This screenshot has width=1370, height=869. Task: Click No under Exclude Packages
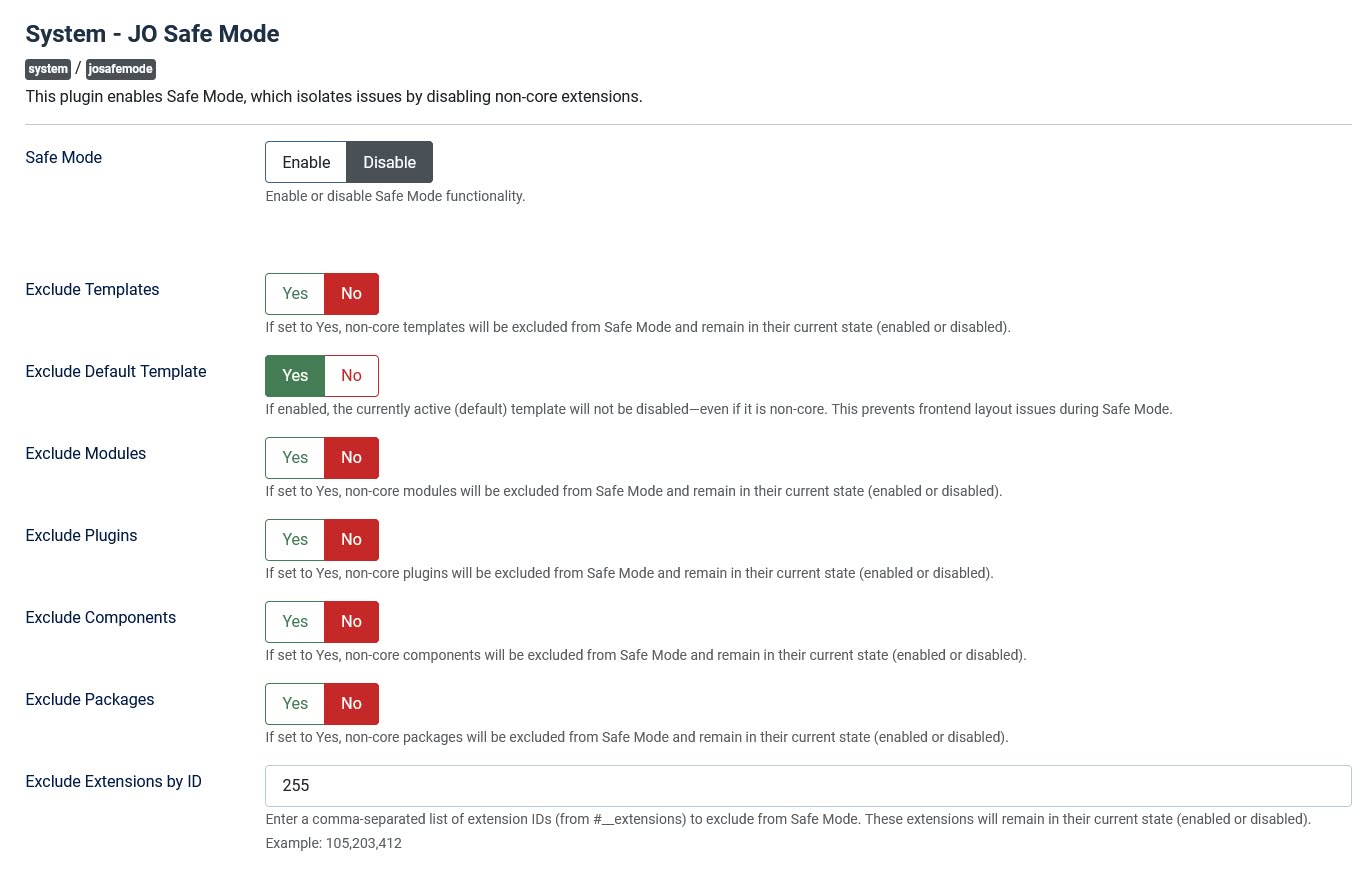351,704
